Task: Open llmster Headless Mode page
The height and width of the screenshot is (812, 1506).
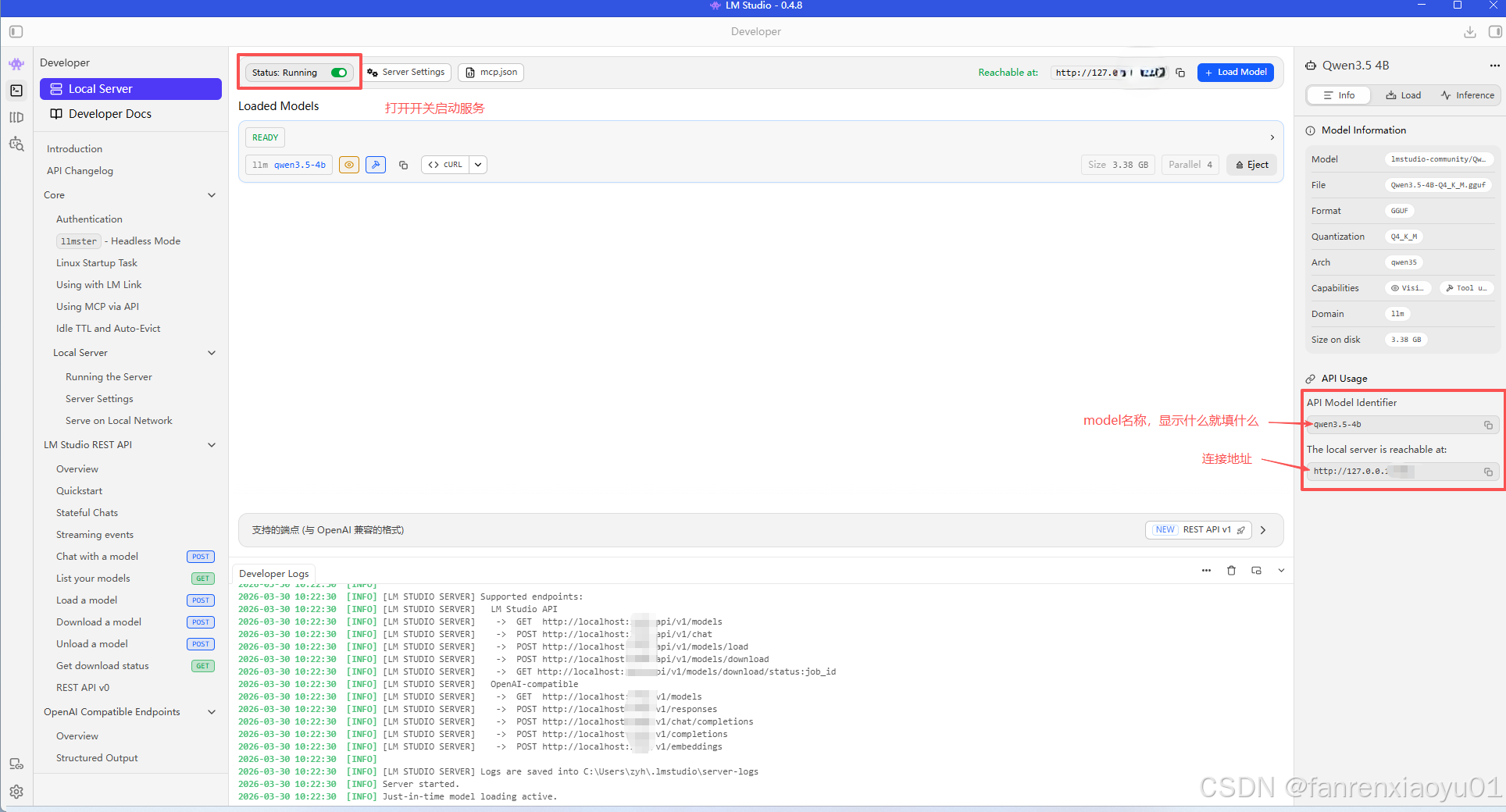Action: pos(118,241)
